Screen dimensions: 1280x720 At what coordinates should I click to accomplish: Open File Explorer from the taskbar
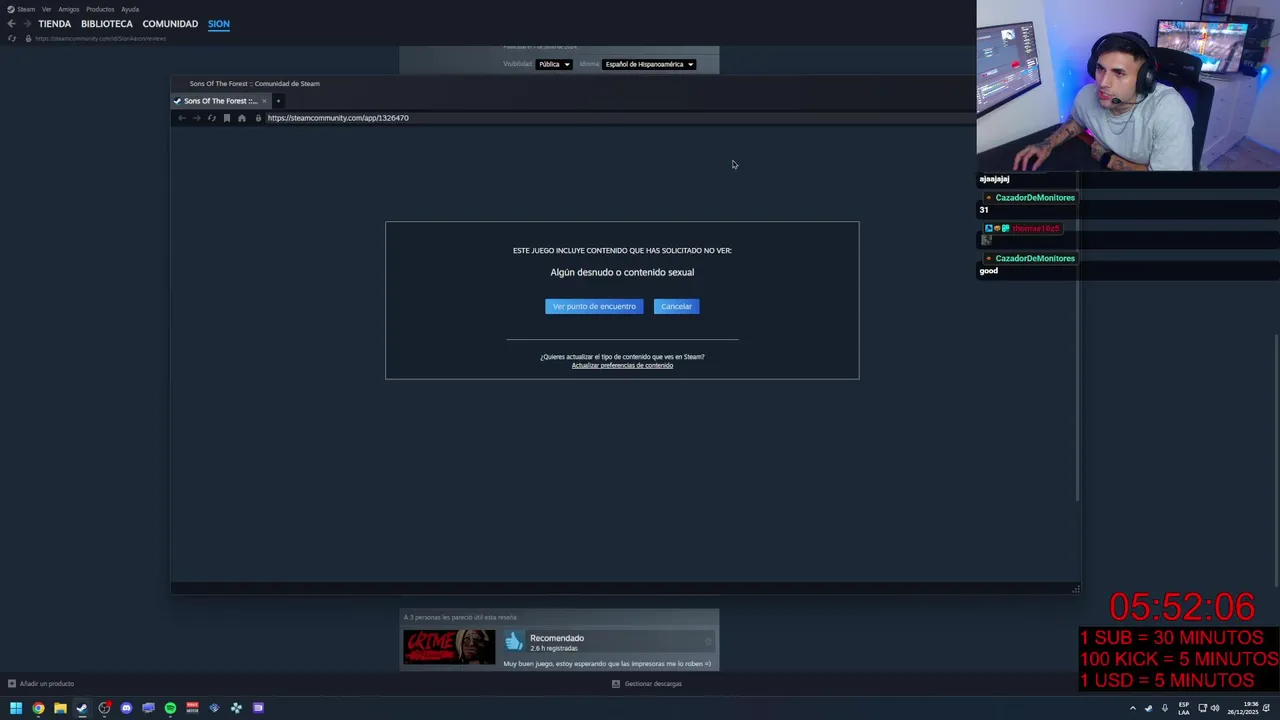point(60,708)
